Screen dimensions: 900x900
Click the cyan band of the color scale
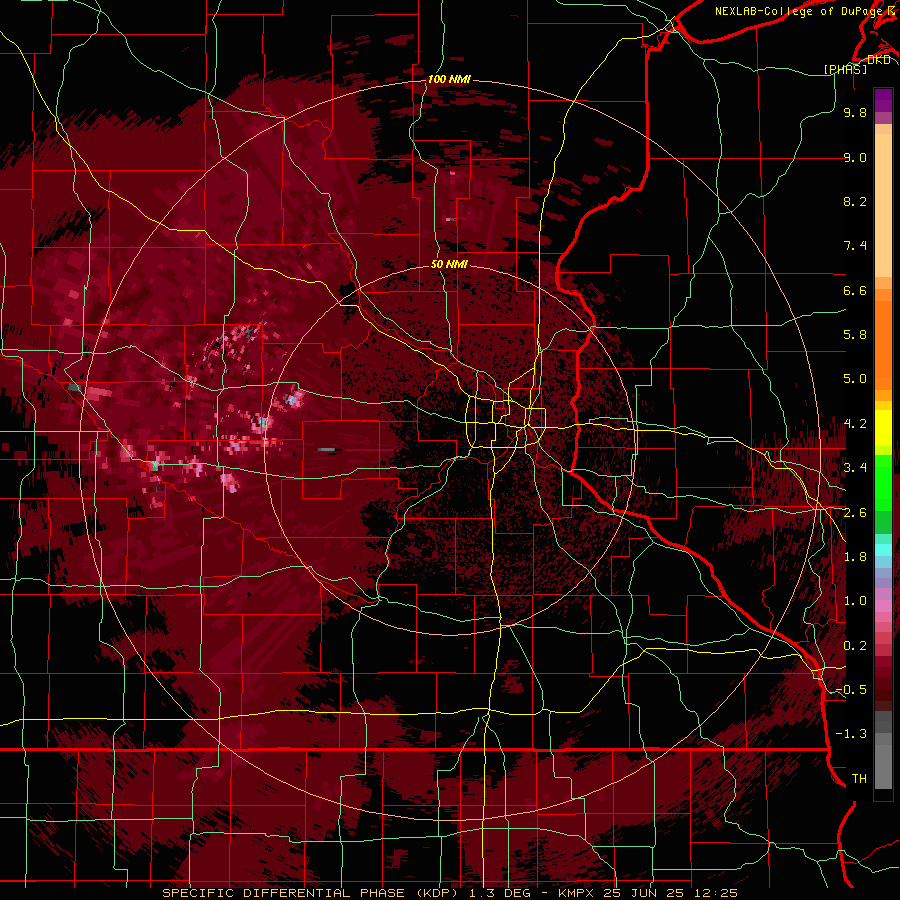click(883, 550)
